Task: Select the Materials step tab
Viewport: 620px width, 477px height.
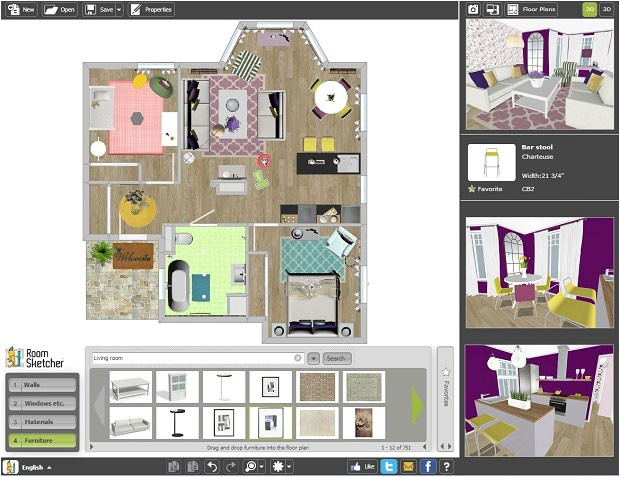Action: click(41, 421)
